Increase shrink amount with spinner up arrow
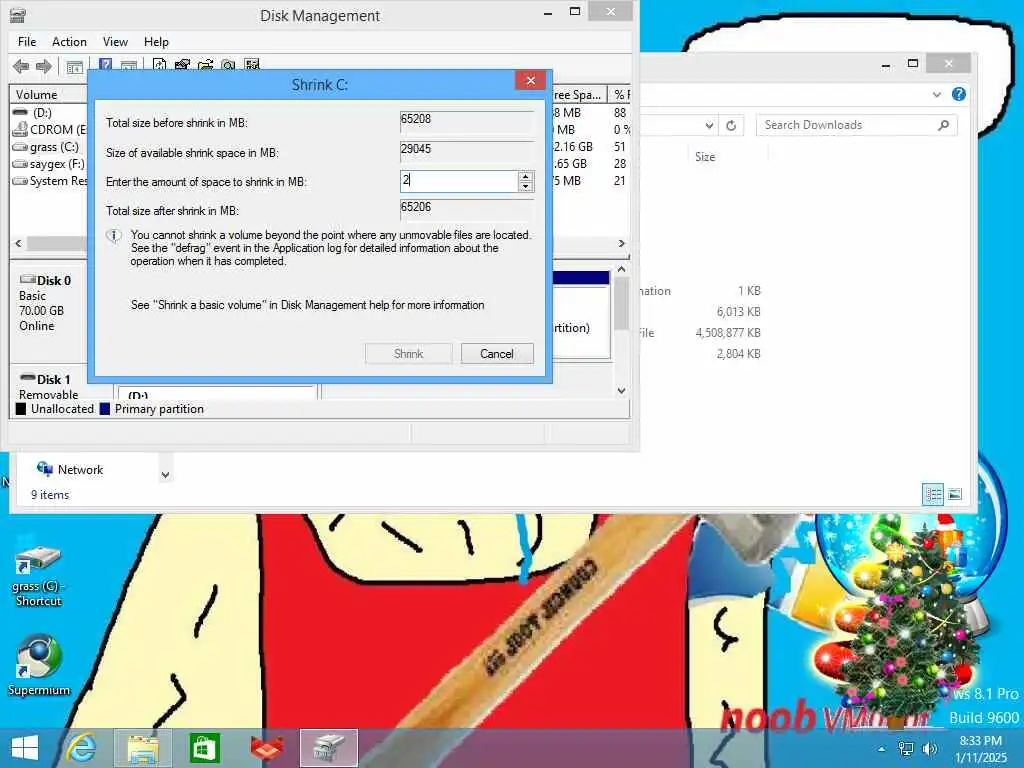1024x768 pixels. coord(526,176)
